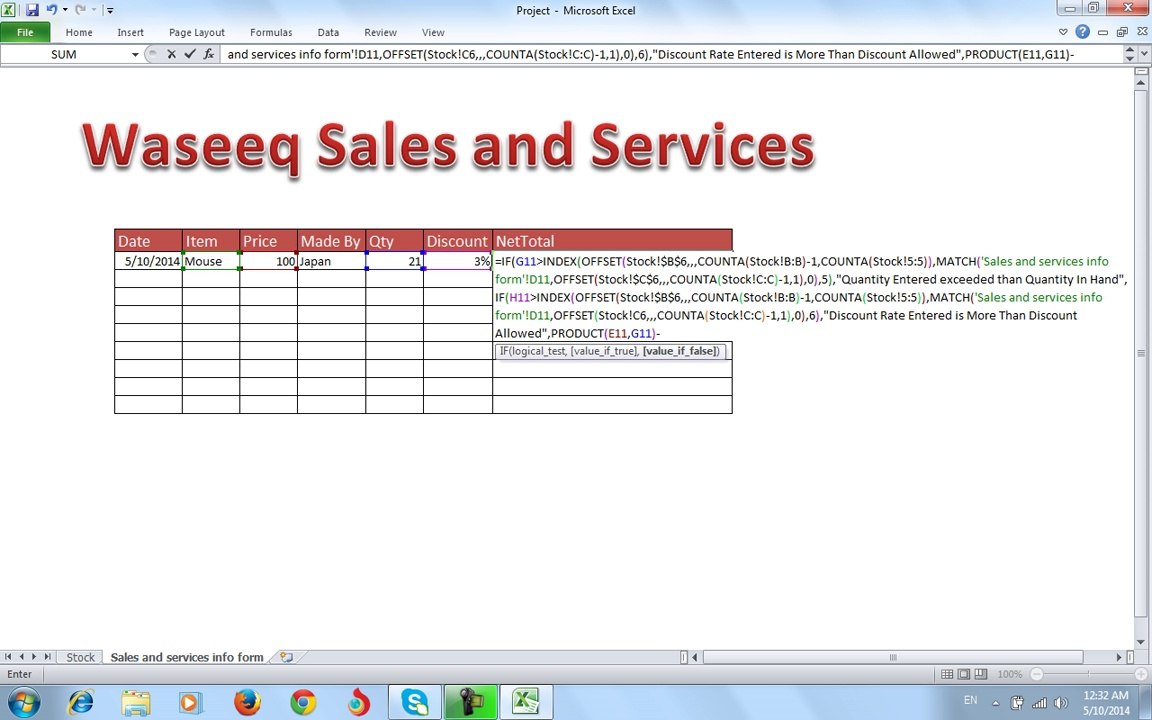
Task: Expand the formula bar with chevron
Action: tap(1144, 54)
